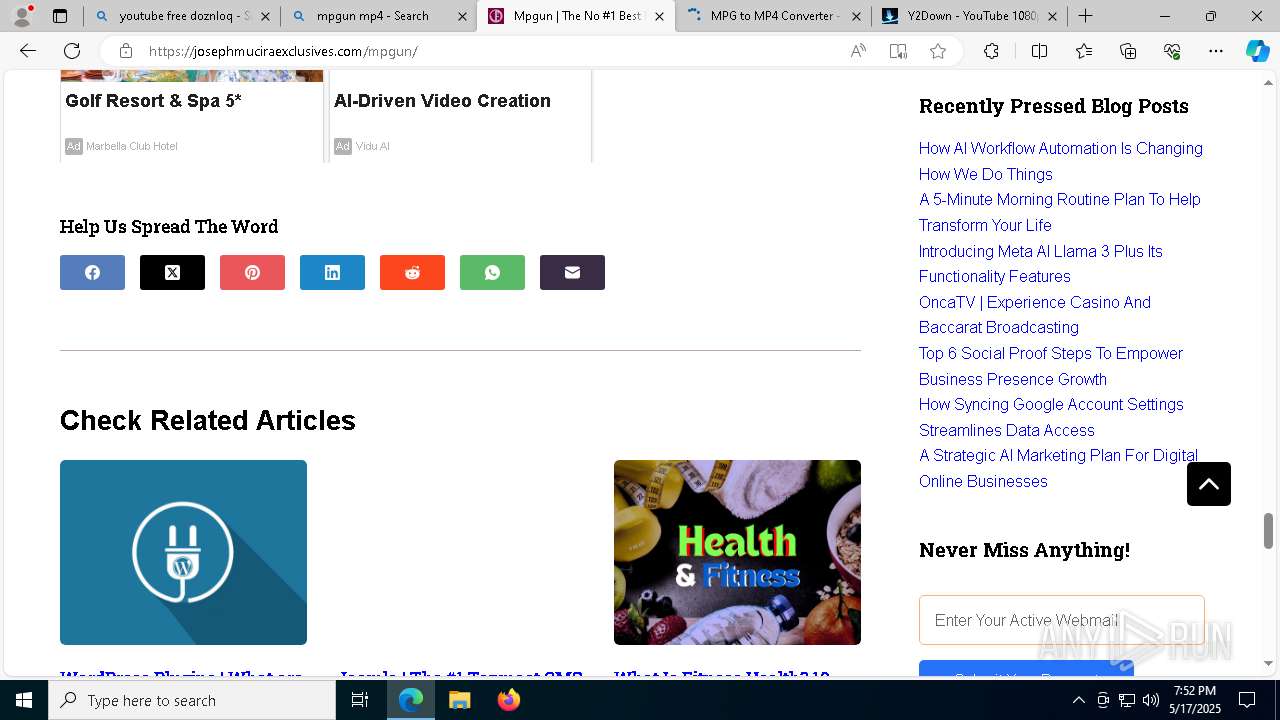This screenshot has width=1280, height=720.
Task: Open the notification center
Action: 1247,700
